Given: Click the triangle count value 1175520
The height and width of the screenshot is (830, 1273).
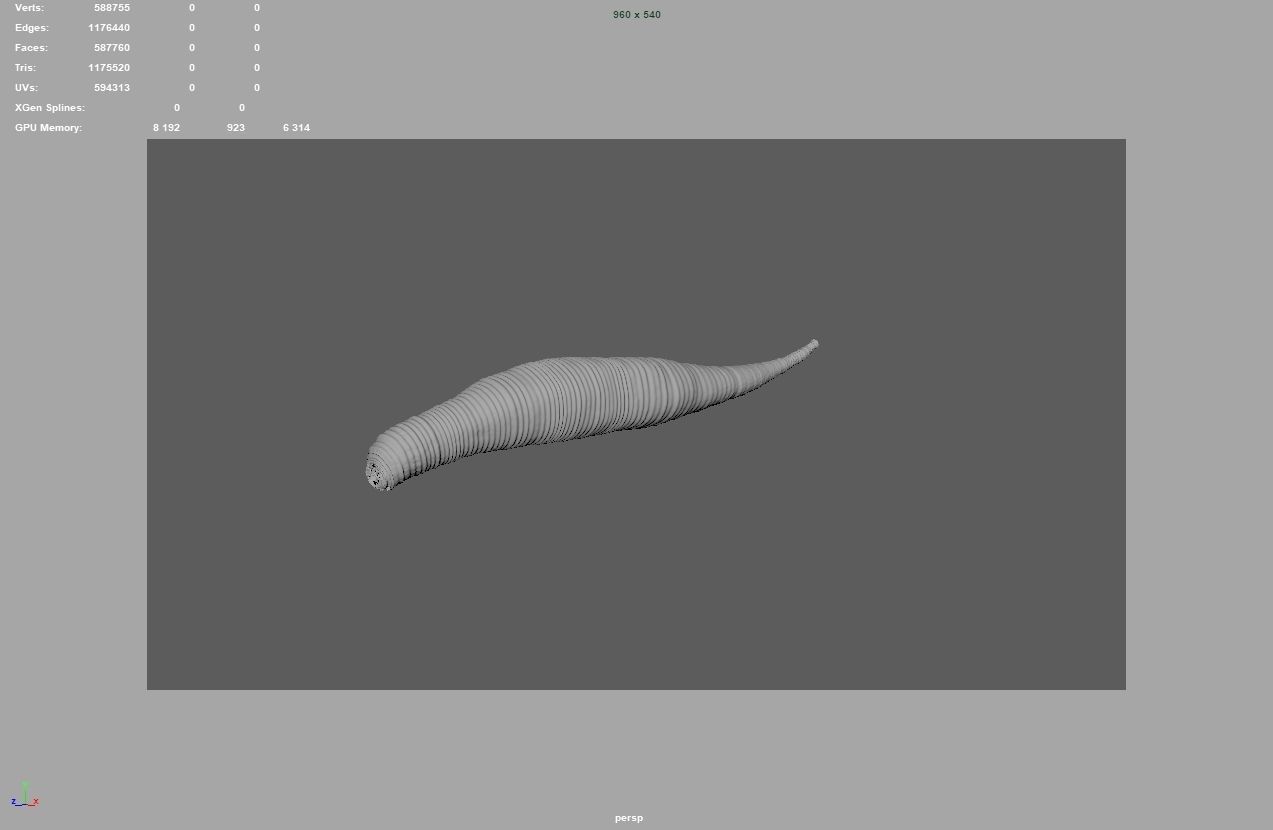Looking at the screenshot, I should coord(109,68).
